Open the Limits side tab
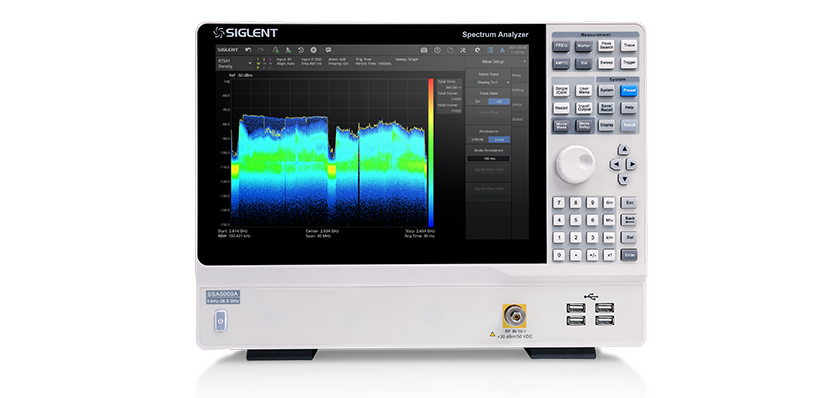 click(x=518, y=104)
